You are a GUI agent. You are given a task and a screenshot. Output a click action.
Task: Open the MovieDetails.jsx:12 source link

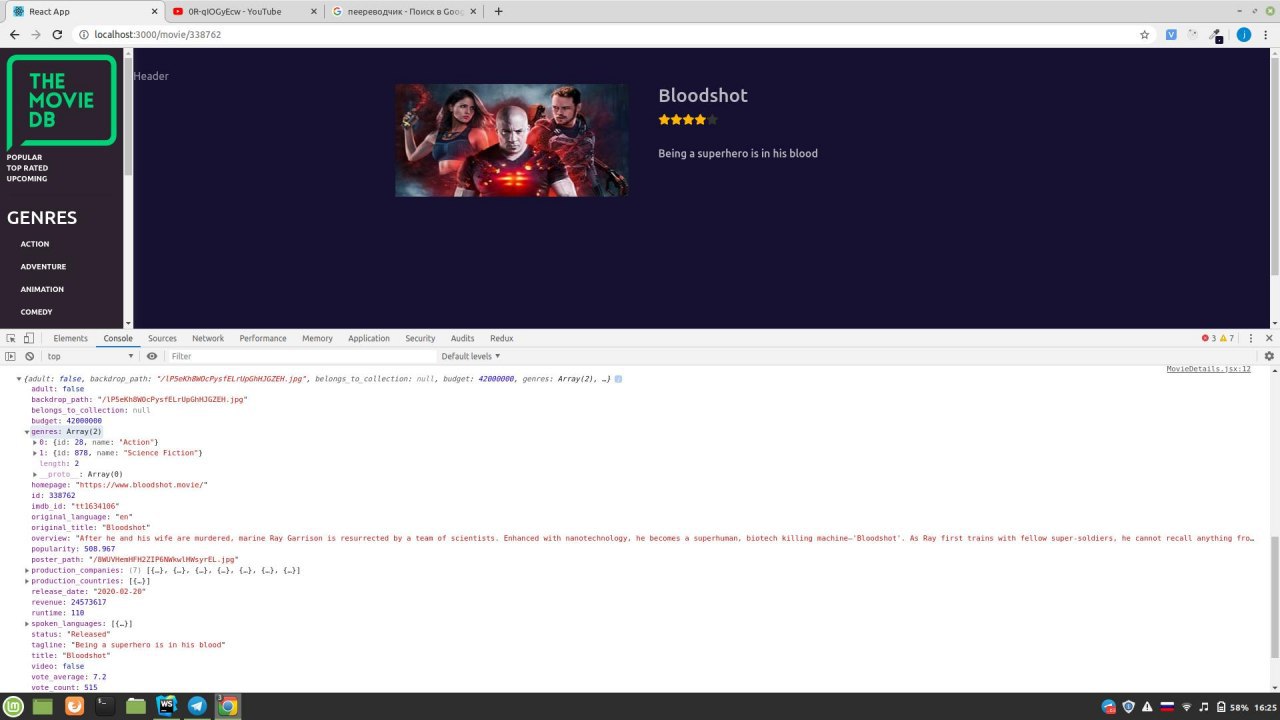click(x=1209, y=369)
